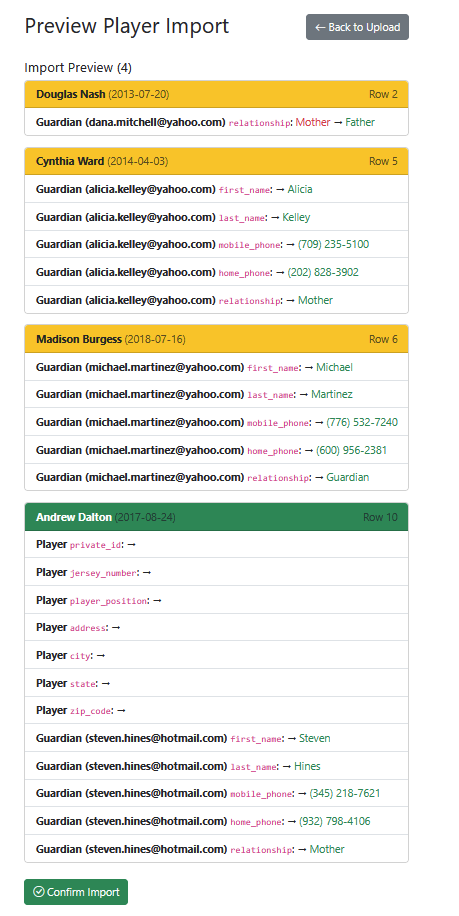Click the Import Preview (4) heading
Image resolution: width=459 pixels, height=916 pixels.
point(78,68)
